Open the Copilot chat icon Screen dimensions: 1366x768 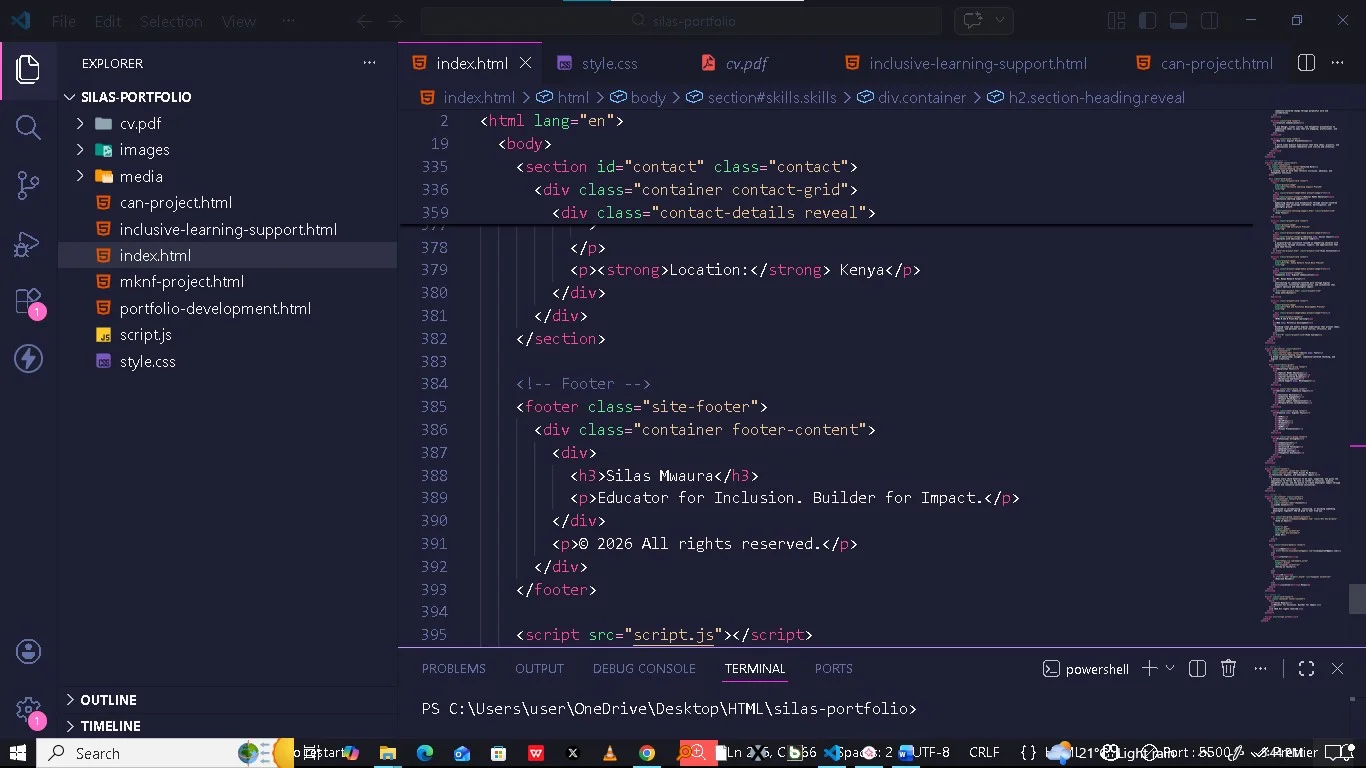(972, 21)
